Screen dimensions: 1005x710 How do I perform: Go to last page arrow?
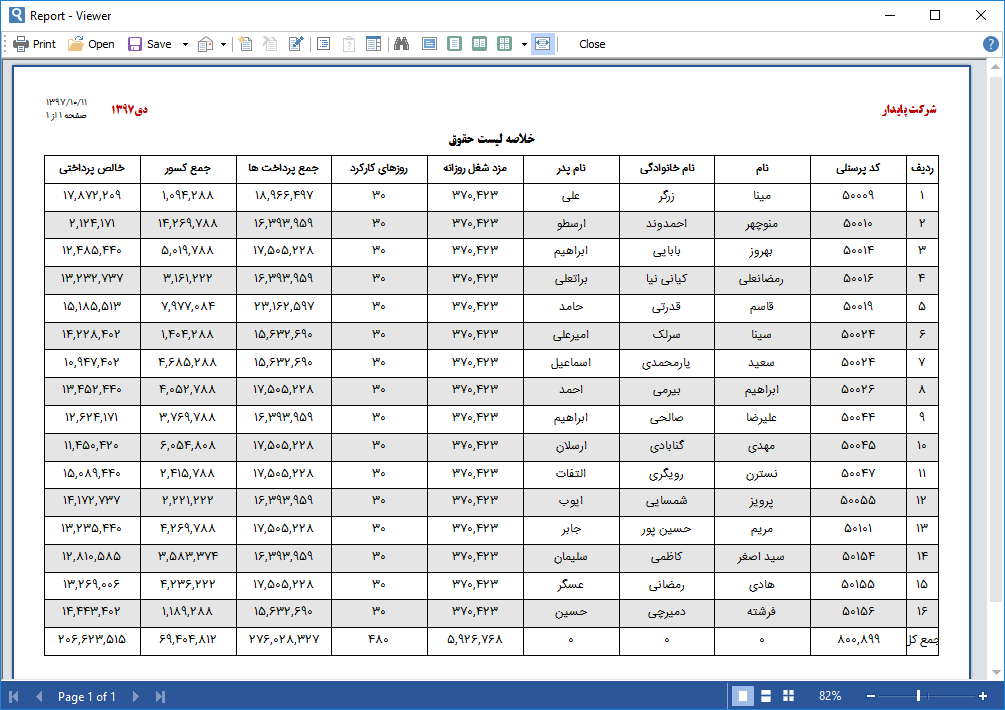[160, 697]
